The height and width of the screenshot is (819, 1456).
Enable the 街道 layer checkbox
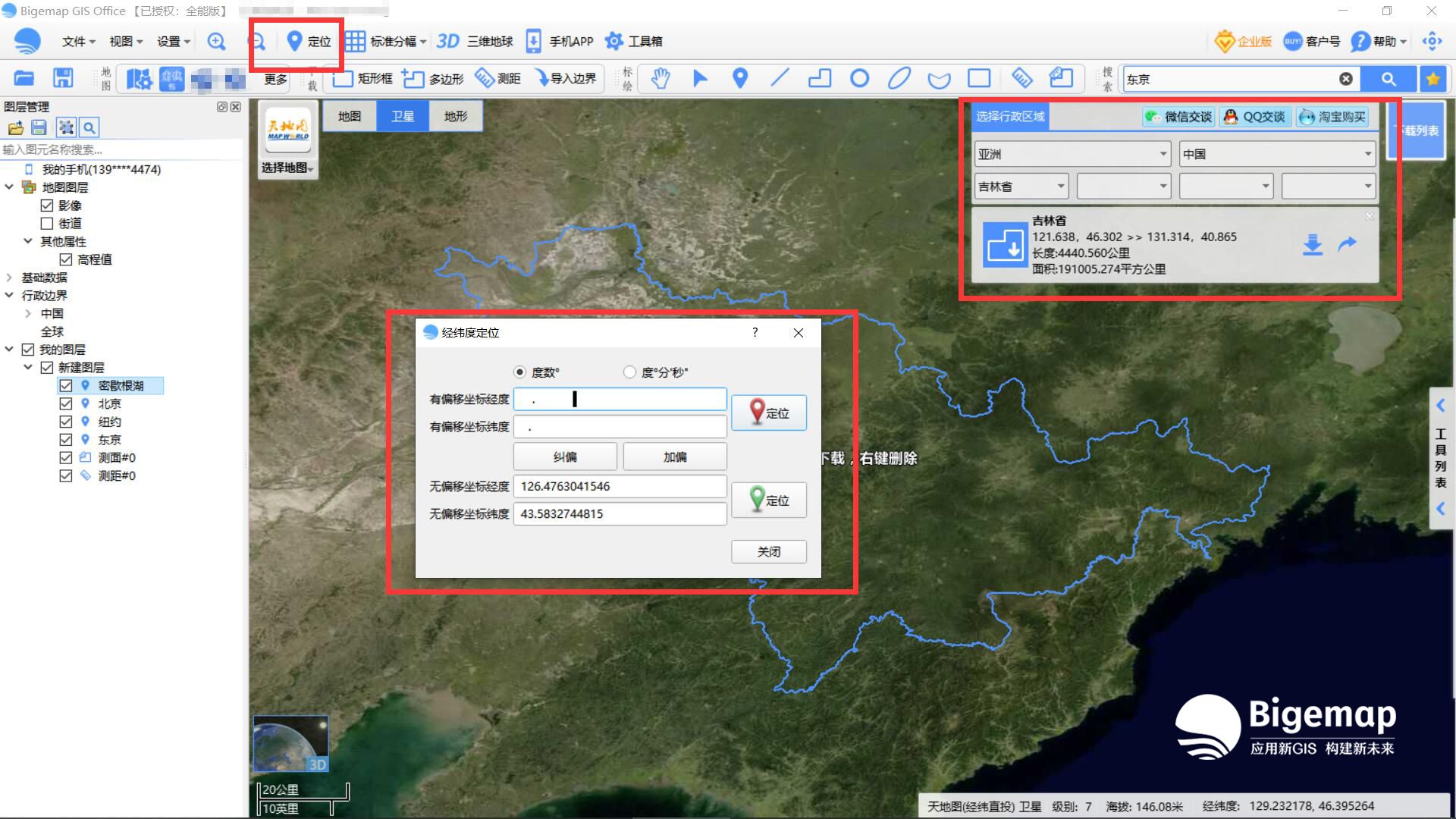(x=47, y=224)
